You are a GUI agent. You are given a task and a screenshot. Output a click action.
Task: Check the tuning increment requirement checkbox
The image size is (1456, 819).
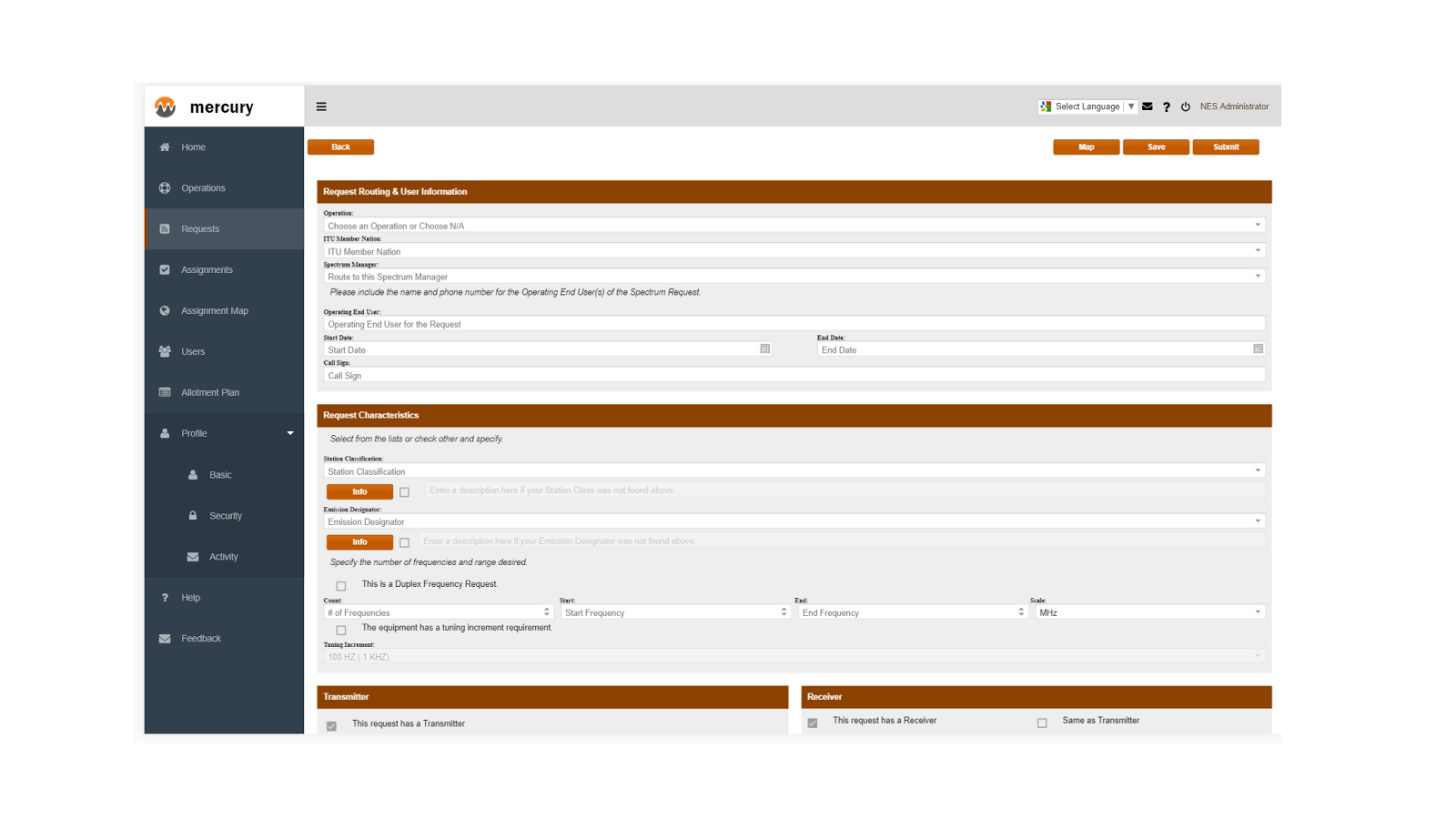tap(341, 630)
